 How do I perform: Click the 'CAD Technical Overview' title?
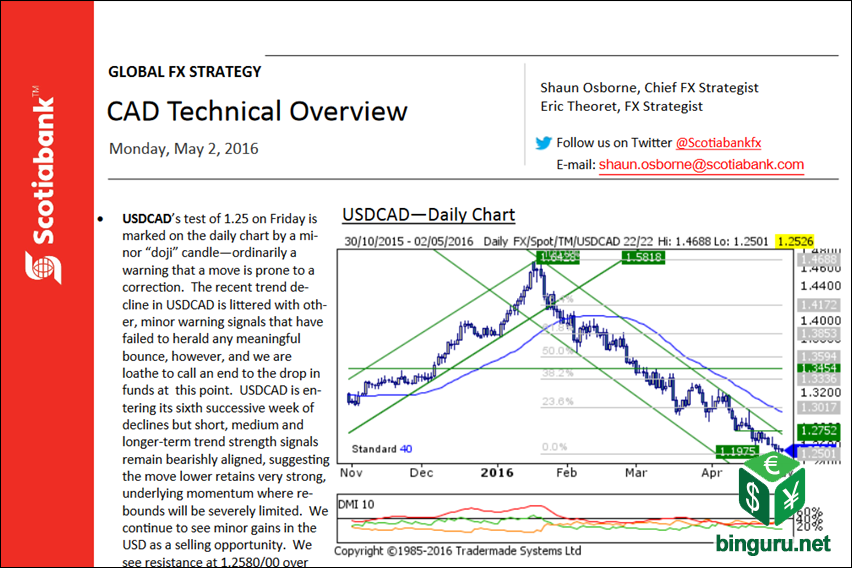[x=257, y=111]
